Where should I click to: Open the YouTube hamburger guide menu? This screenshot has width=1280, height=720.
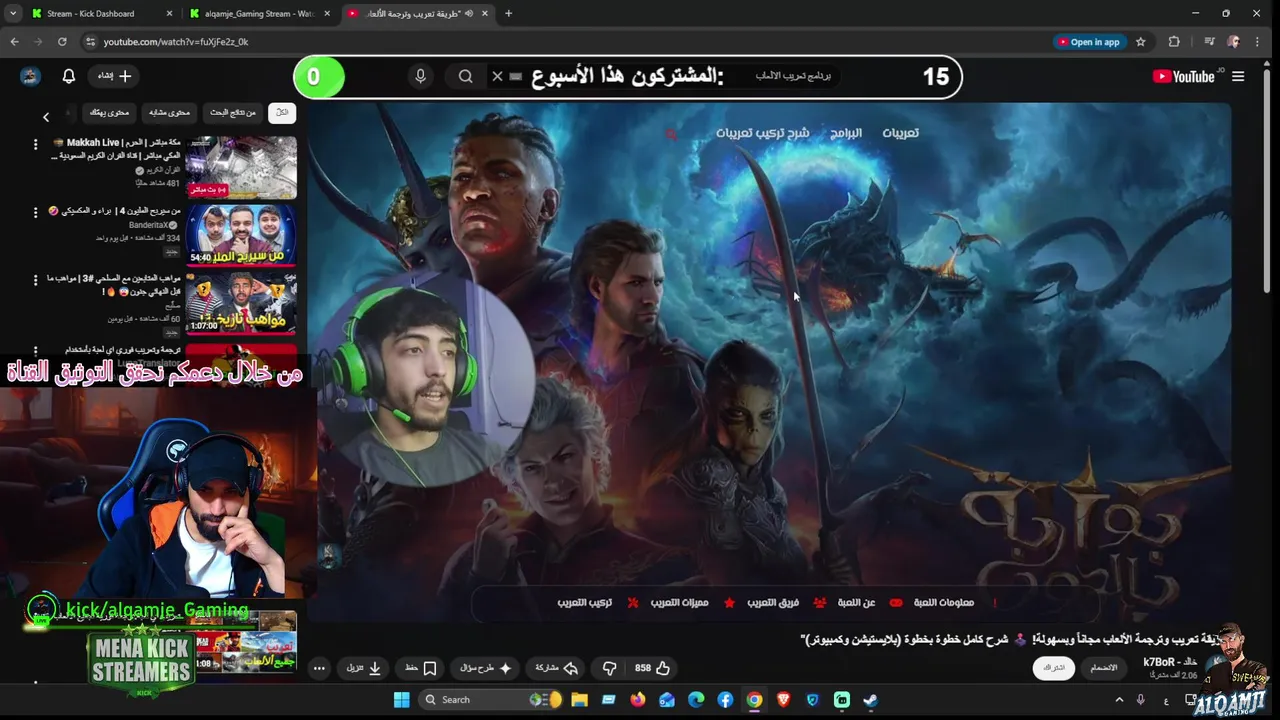click(x=1238, y=76)
